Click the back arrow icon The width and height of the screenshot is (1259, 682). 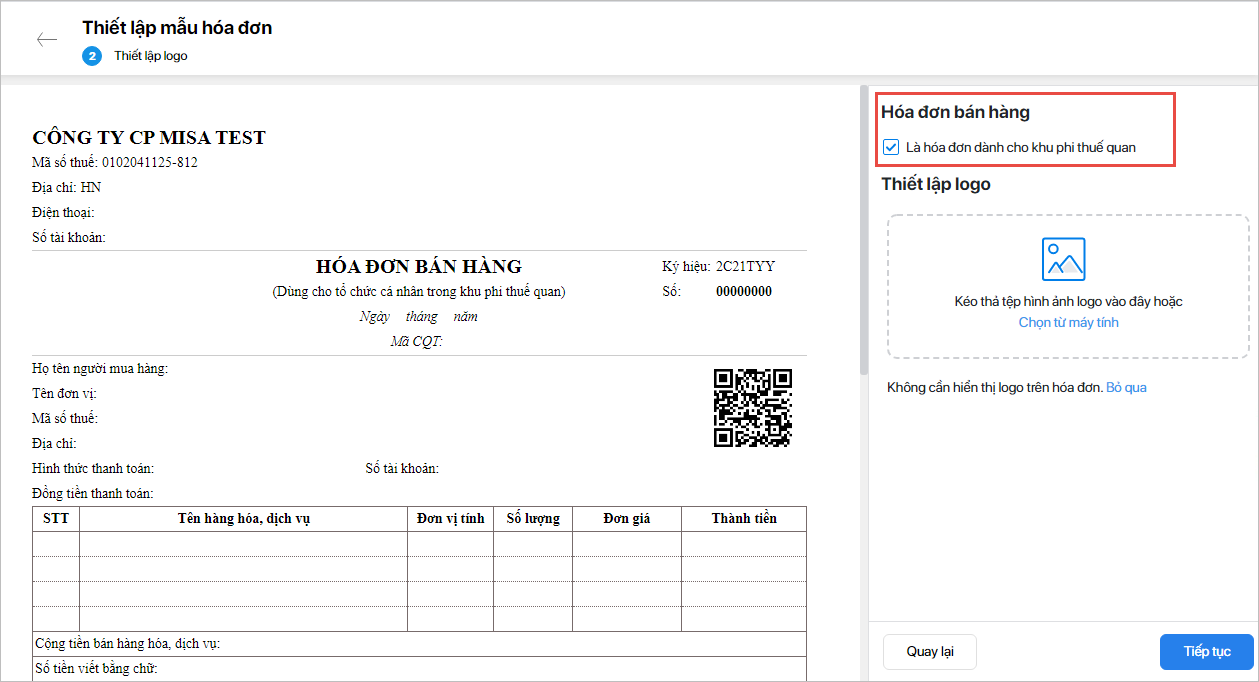(x=47, y=40)
